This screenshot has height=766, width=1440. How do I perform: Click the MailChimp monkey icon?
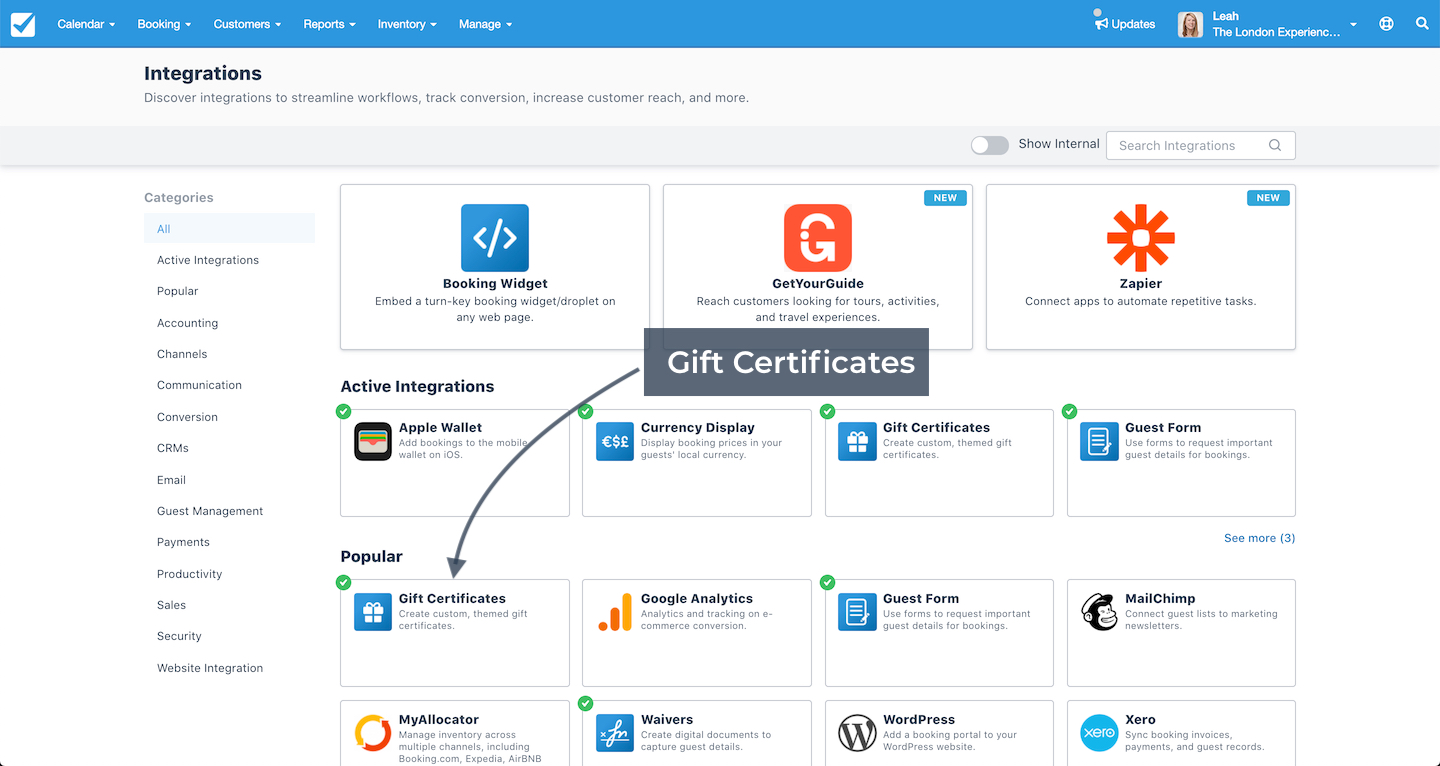click(1099, 612)
